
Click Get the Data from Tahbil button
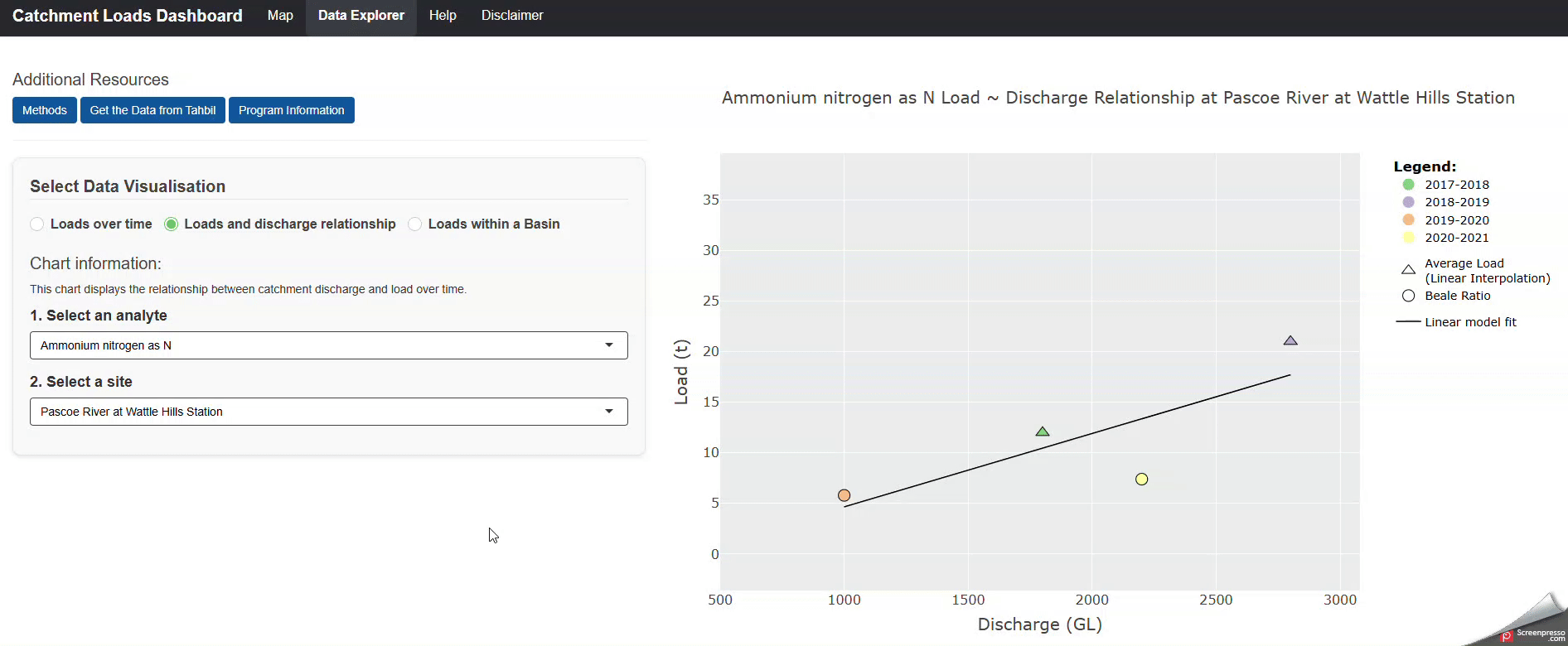pyautogui.click(x=152, y=110)
